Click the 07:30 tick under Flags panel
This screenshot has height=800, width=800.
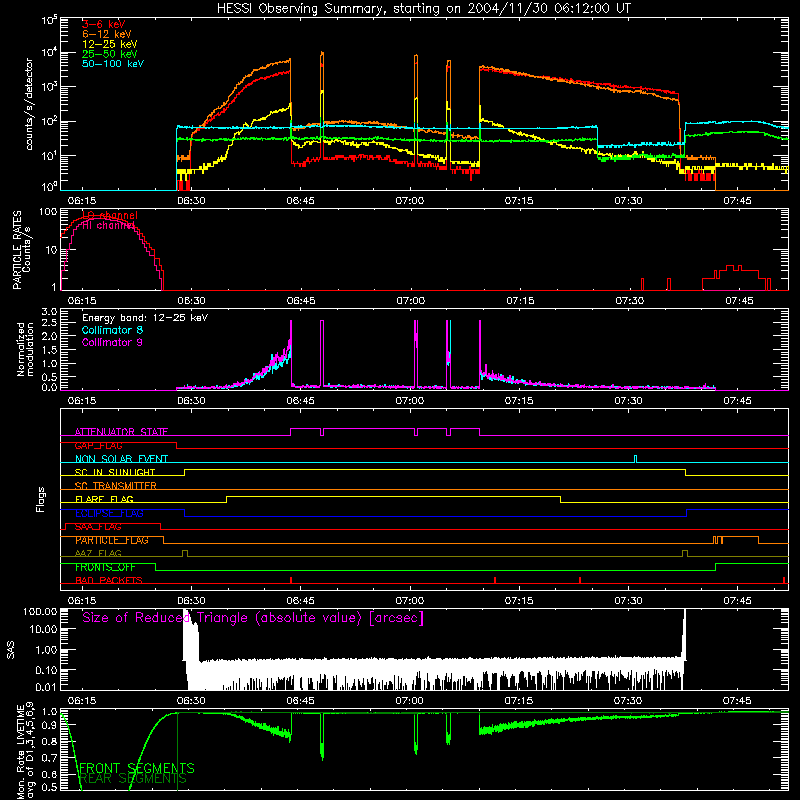click(628, 601)
